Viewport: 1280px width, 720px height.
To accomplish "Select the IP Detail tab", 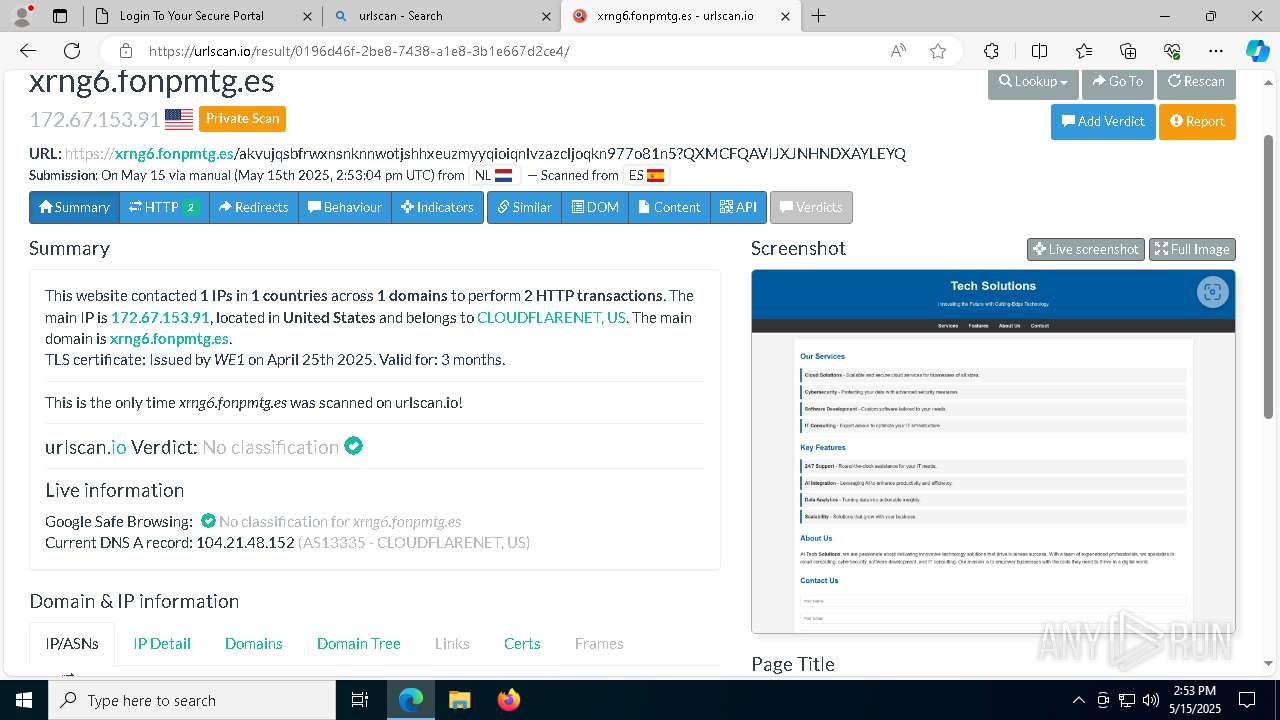I will click(x=162, y=644).
